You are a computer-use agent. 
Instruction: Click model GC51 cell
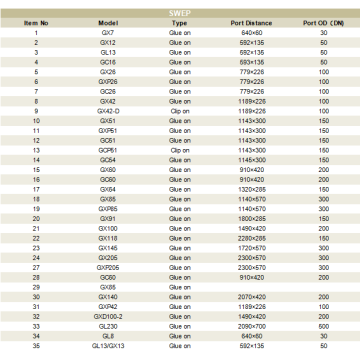tap(108, 140)
